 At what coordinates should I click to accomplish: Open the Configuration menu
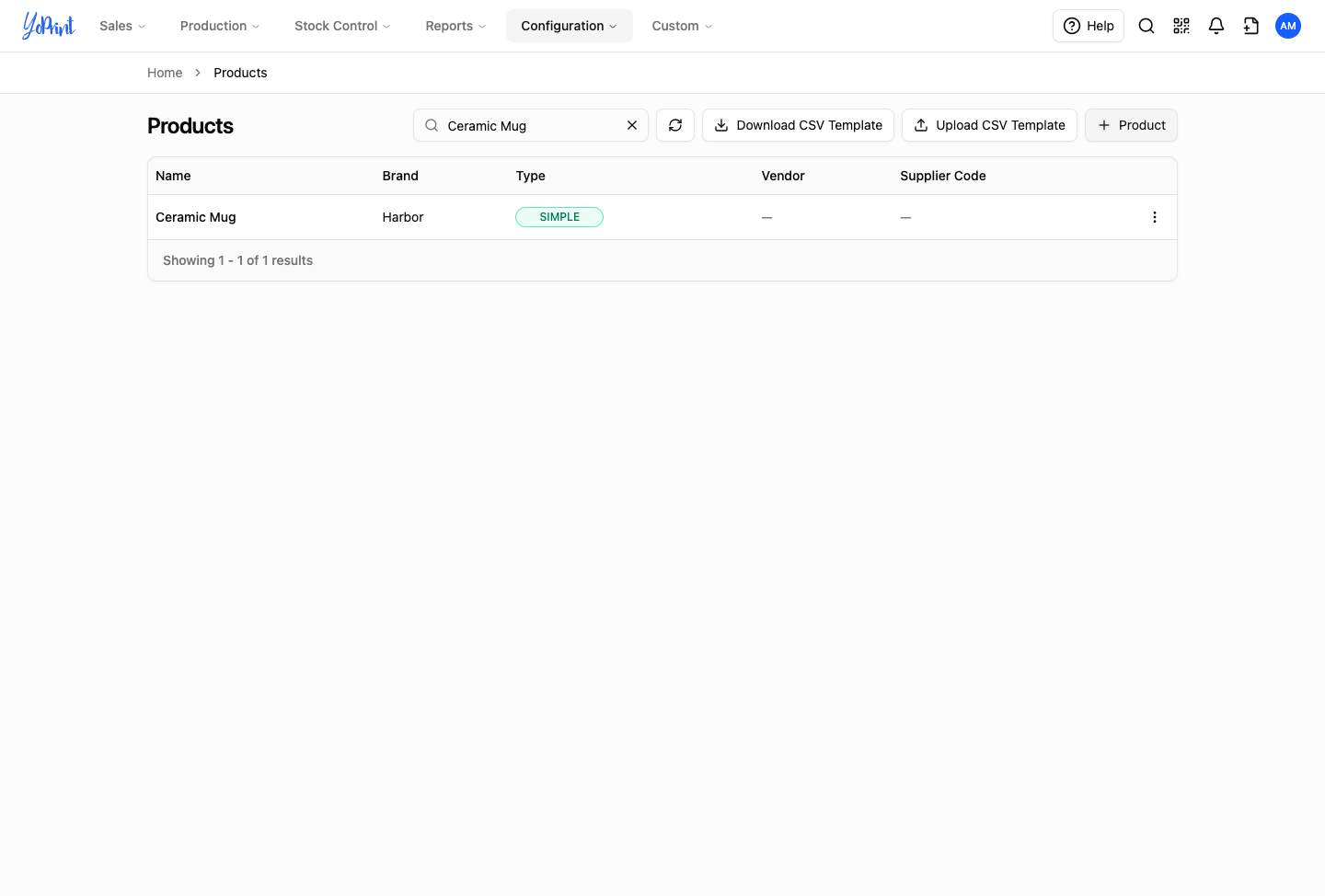[x=569, y=26]
